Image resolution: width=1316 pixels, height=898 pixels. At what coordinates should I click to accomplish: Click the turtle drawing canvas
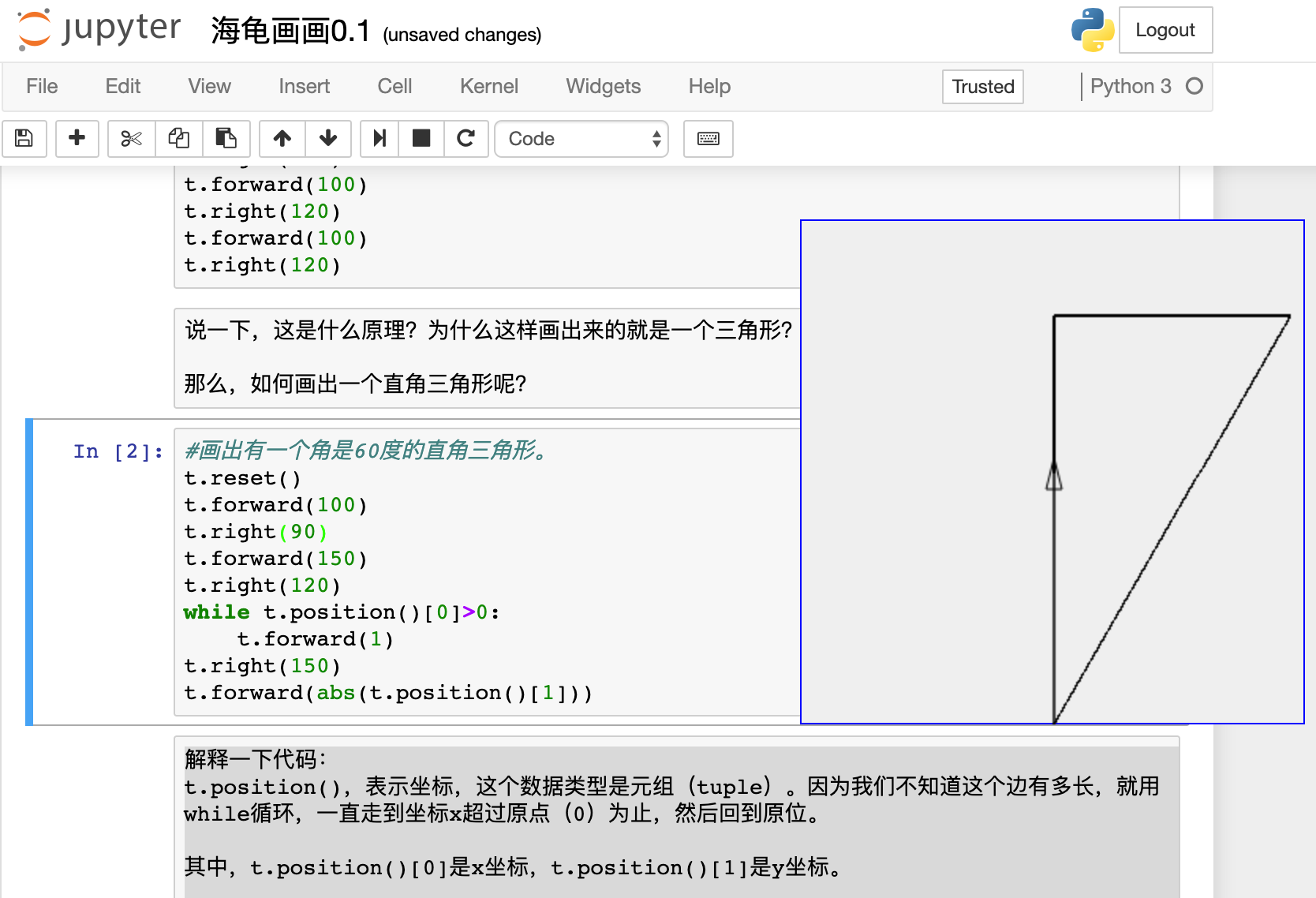click(x=1052, y=472)
